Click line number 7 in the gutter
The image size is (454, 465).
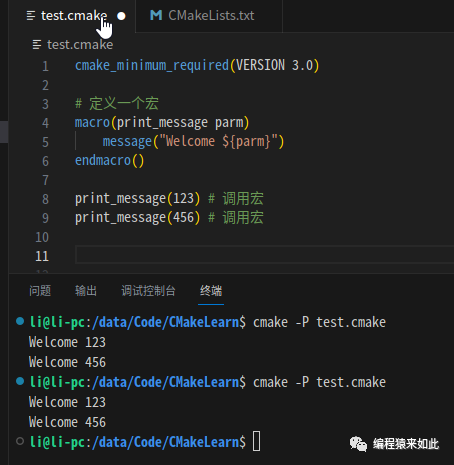coord(45,180)
